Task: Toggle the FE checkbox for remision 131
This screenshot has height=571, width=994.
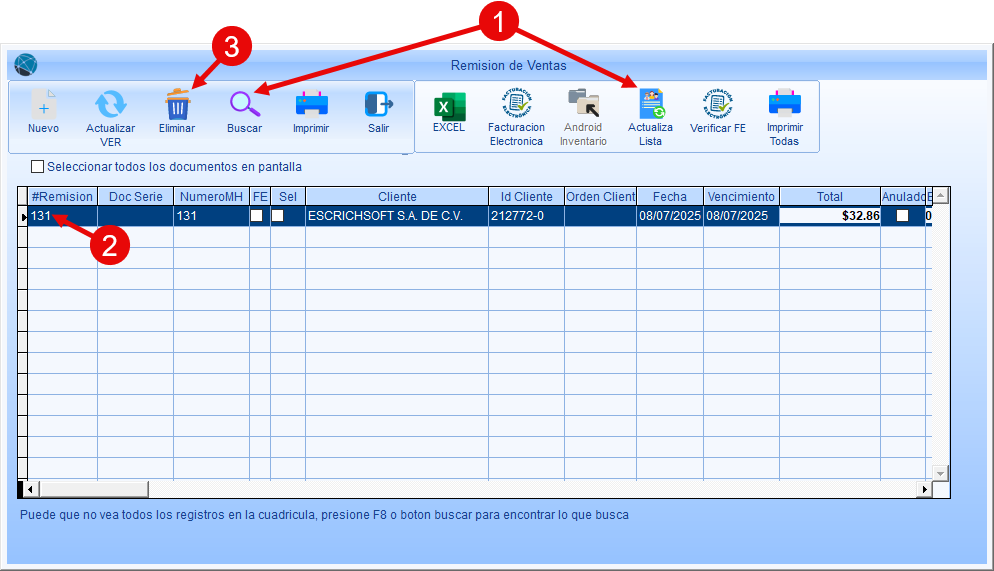Action: click(x=257, y=216)
